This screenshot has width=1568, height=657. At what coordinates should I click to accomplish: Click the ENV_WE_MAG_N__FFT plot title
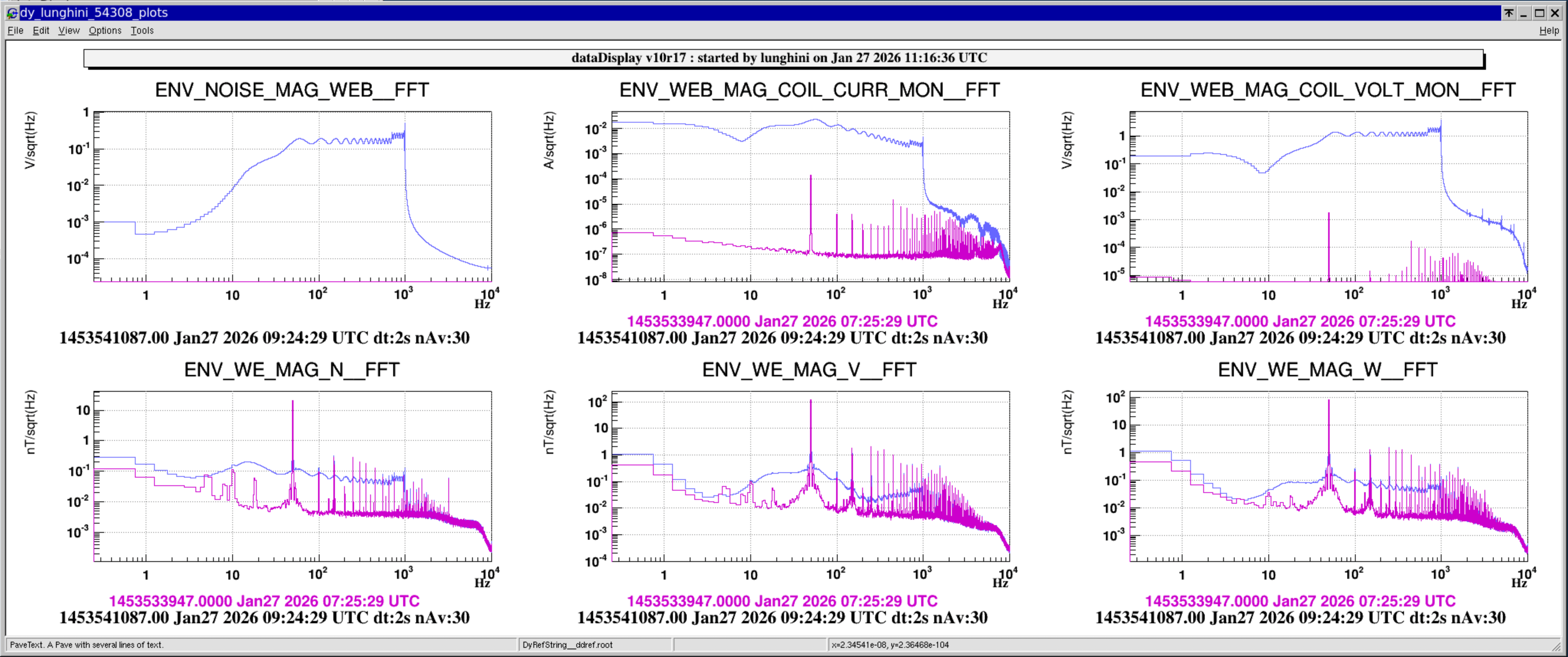pyautogui.click(x=292, y=370)
